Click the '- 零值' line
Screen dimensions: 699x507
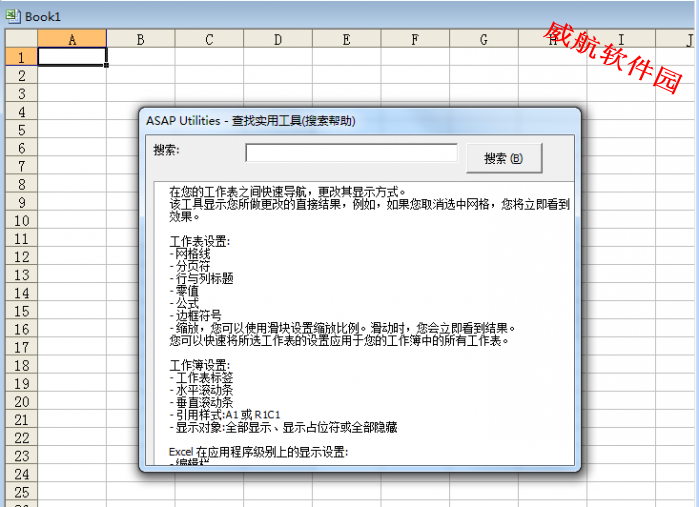click(x=184, y=291)
